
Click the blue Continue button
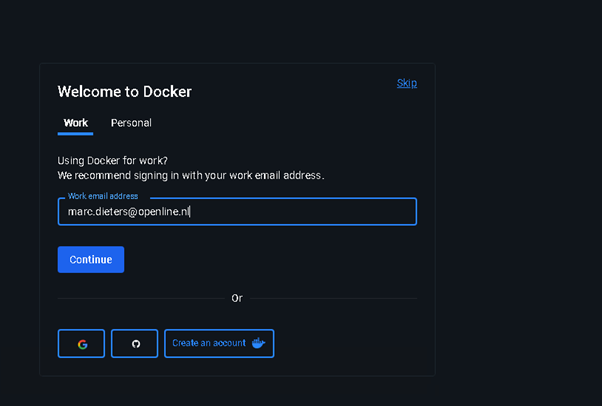91,260
